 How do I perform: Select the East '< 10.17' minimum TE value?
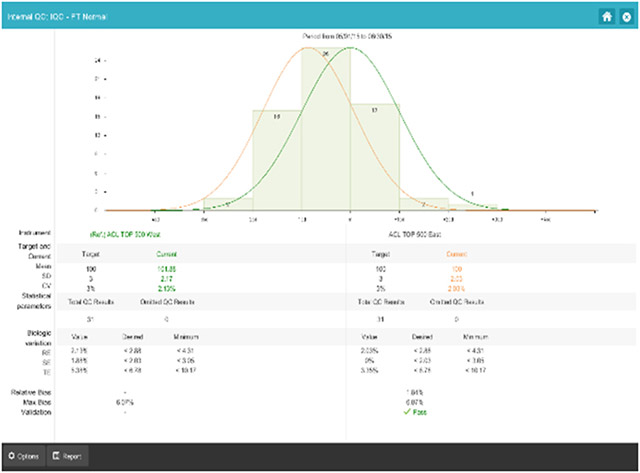tap(476, 371)
